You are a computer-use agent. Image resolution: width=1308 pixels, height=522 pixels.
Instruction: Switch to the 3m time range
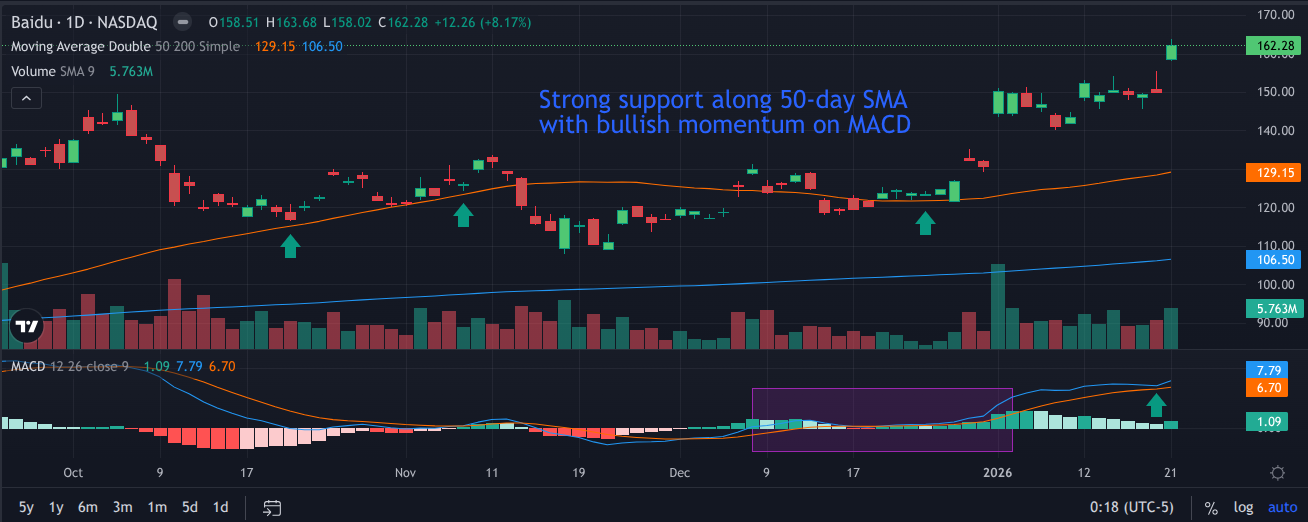pos(122,507)
